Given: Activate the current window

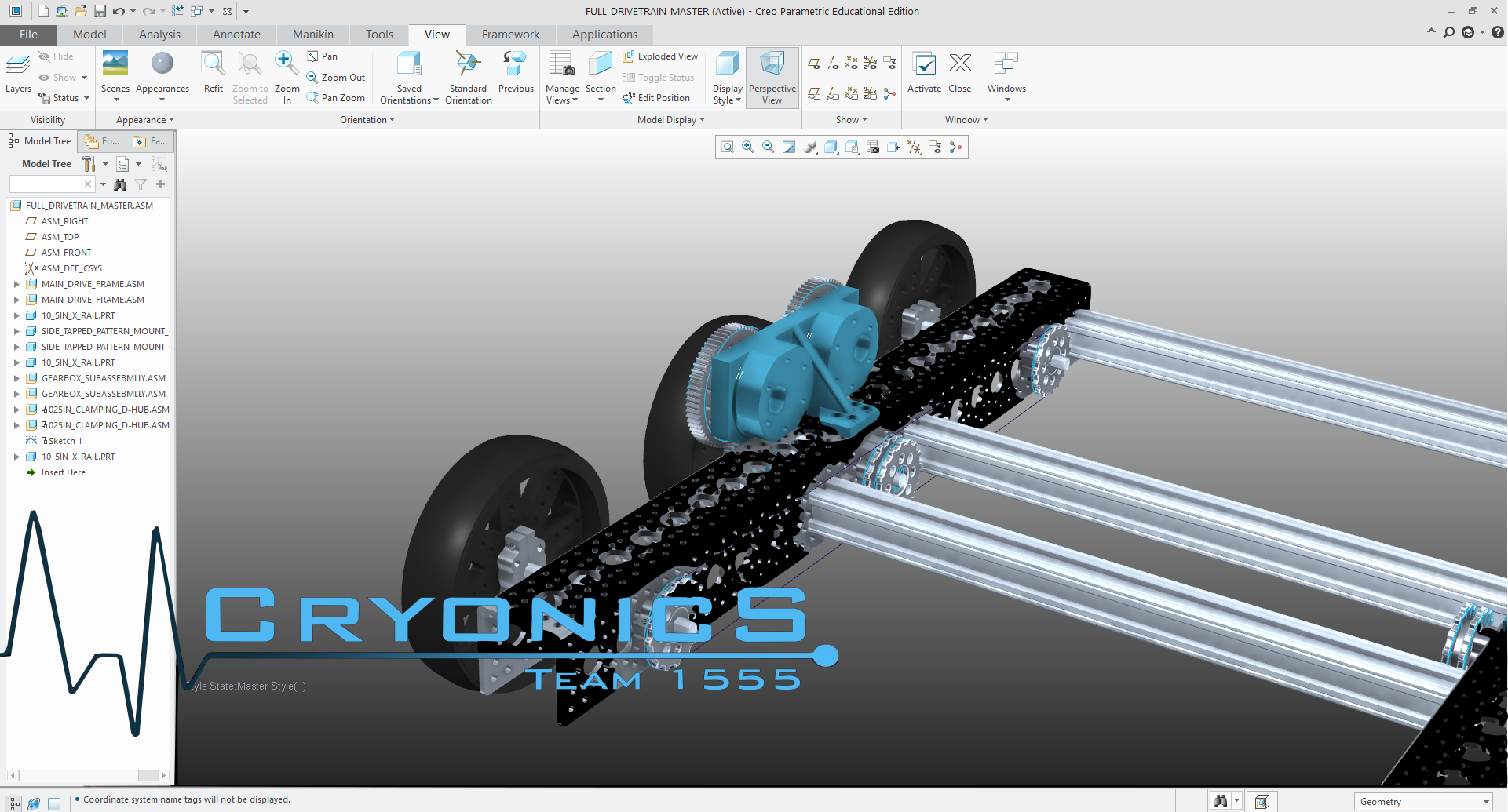Looking at the screenshot, I should pos(924,73).
